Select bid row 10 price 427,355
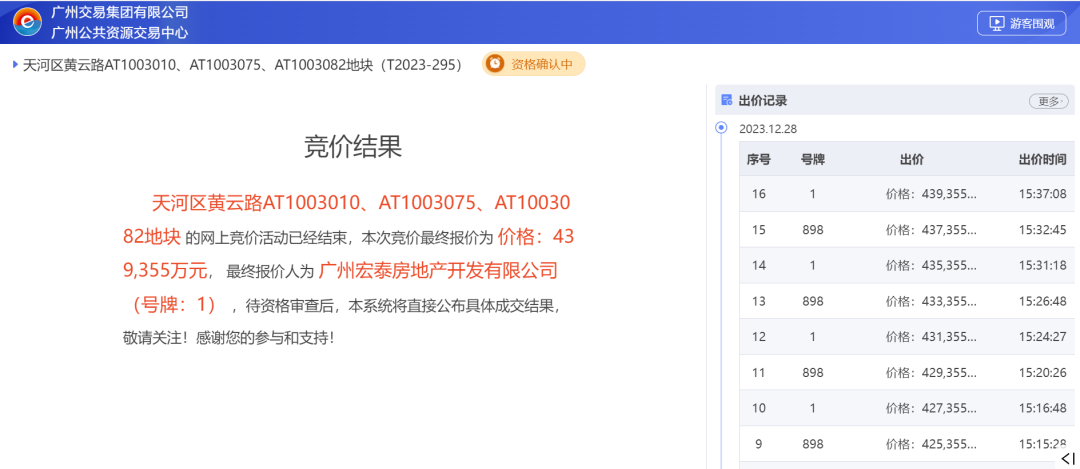1080x469 pixels. 931,408
